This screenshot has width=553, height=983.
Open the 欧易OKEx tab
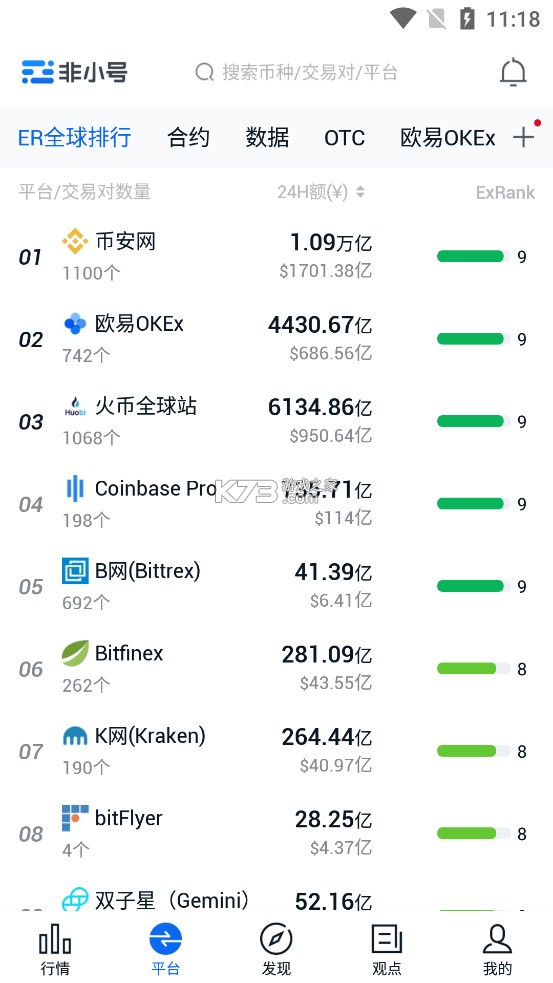448,138
